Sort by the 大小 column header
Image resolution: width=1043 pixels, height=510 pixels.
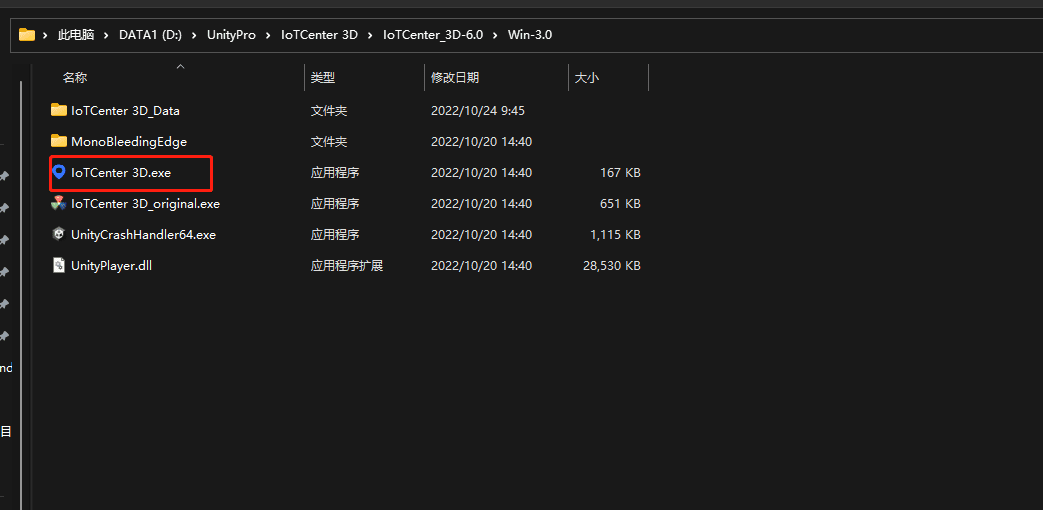point(587,78)
